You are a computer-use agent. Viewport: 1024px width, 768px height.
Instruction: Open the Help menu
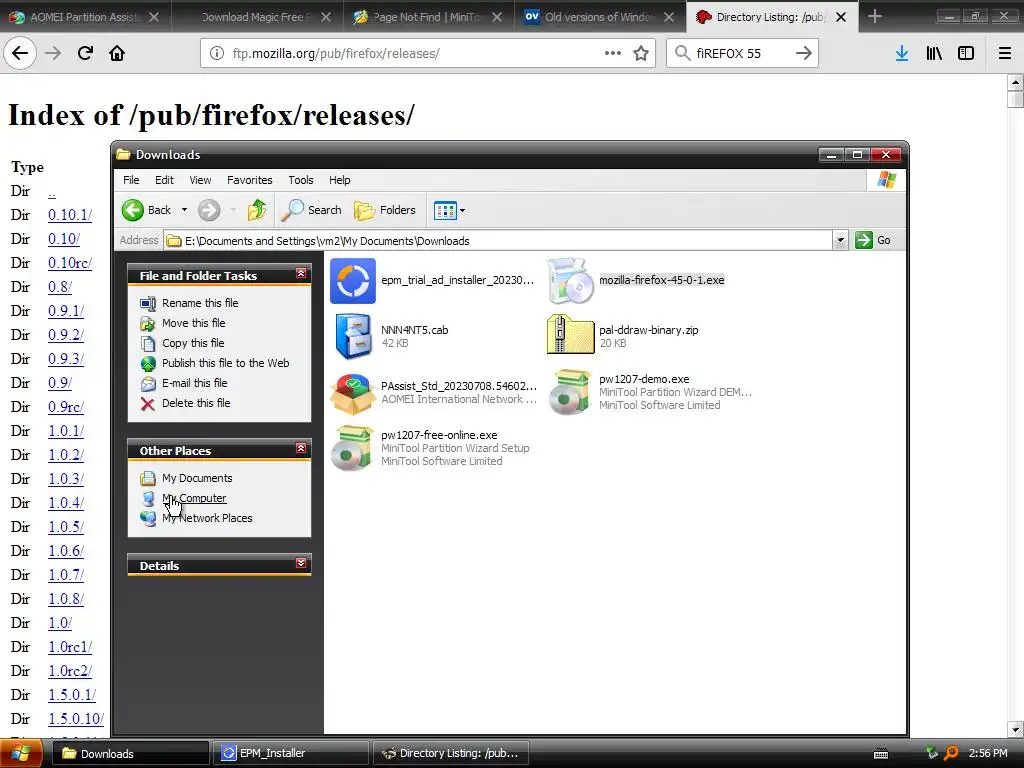(339, 180)
